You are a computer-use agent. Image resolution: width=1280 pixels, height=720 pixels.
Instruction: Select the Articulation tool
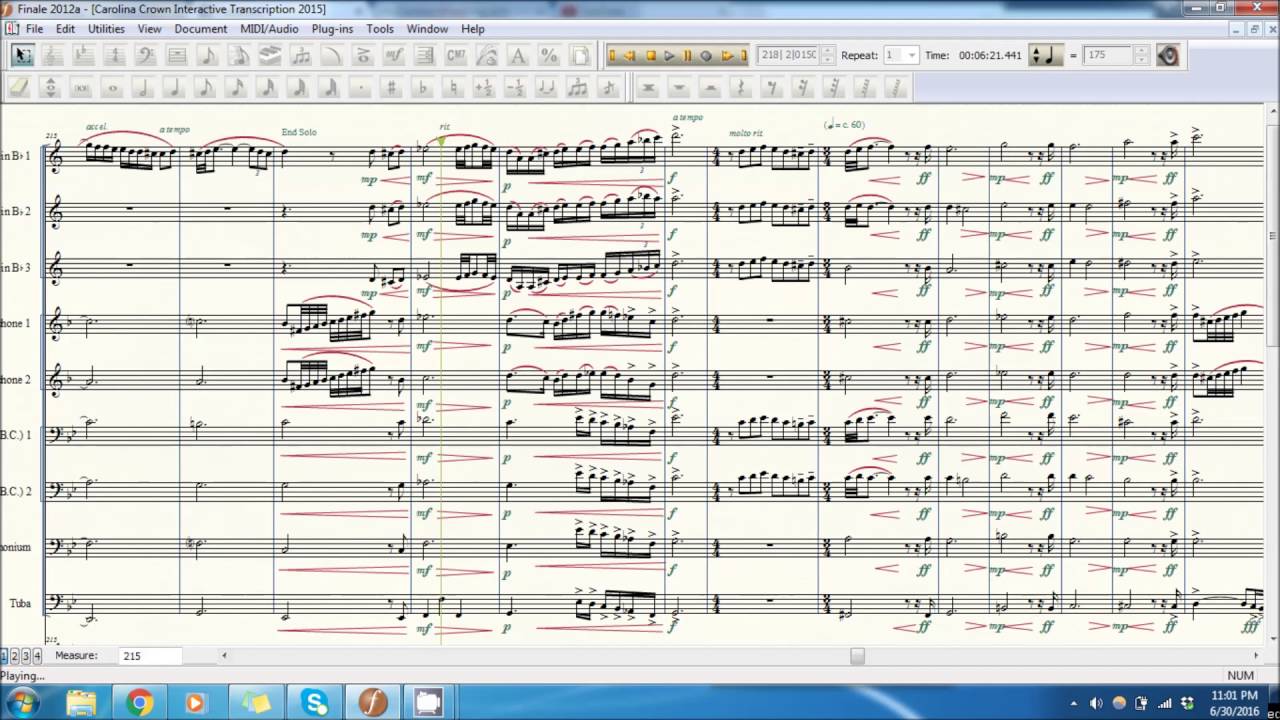point(363,56)
